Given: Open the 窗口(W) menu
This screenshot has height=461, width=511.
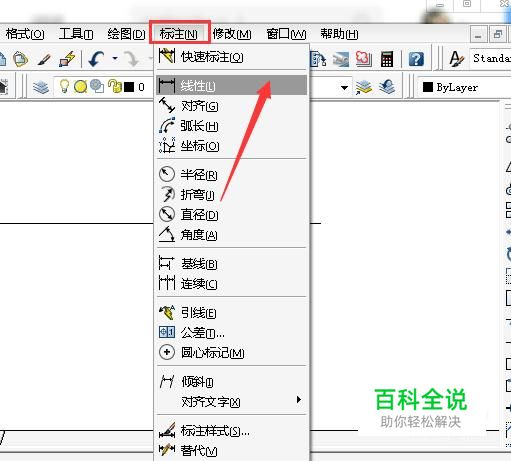Looking at the screenshot, I should click(286, 34).
